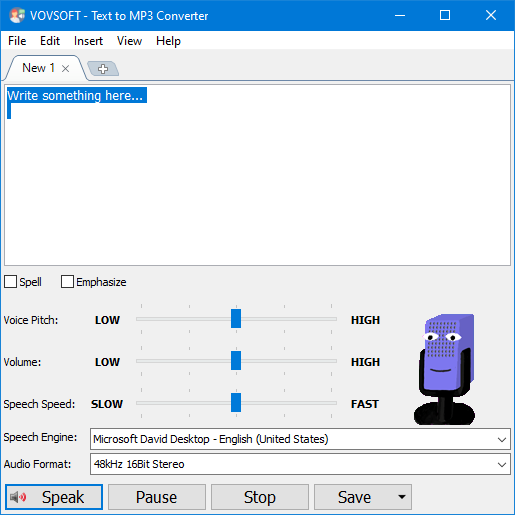Click the purple microphone mascot image
Screen dimensions: 515x515
pos(445,369)
